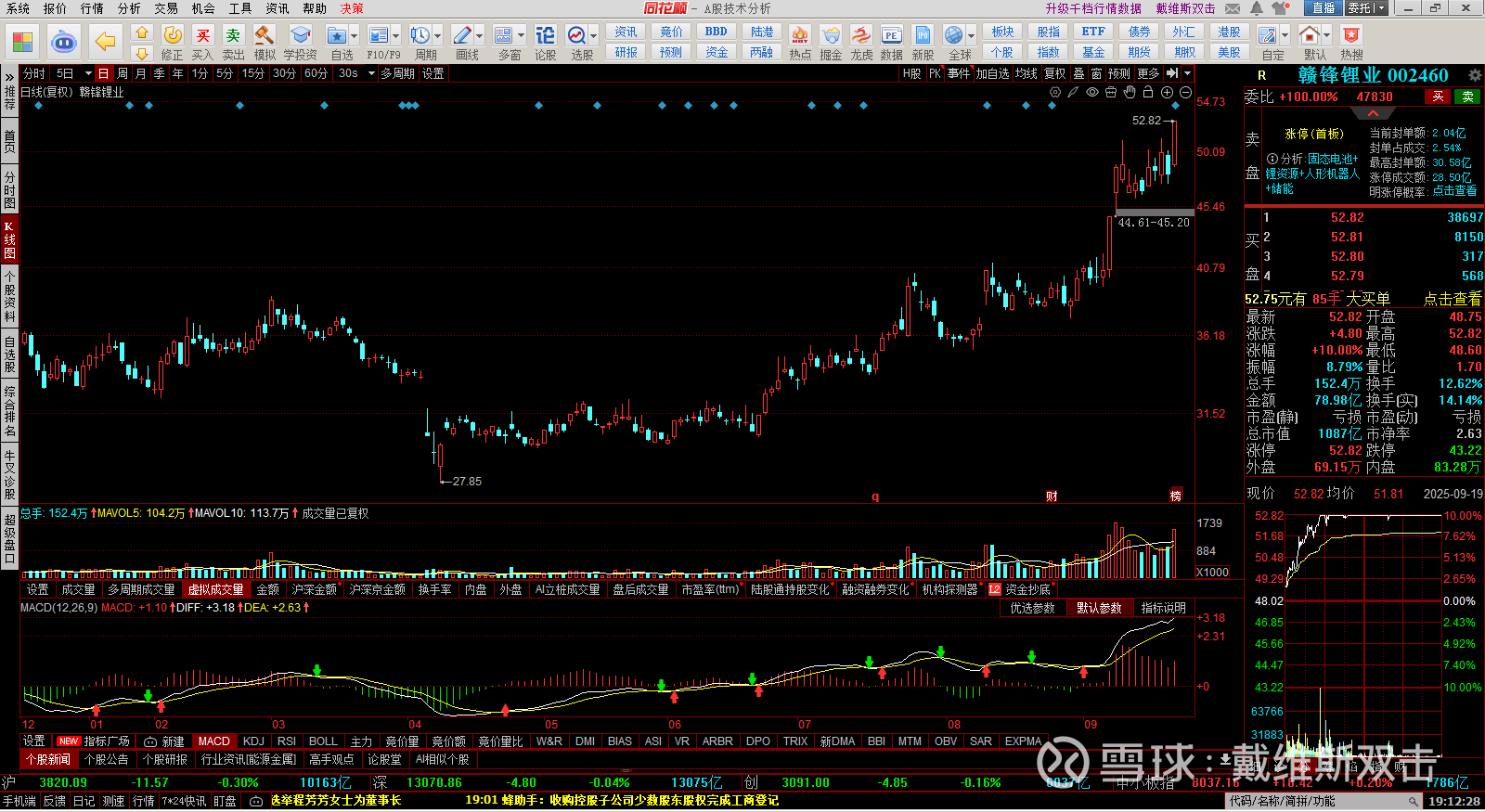Open 学投资 graduation cap icon
Viewport: 1485px width, 812px height.
[300, 35]
